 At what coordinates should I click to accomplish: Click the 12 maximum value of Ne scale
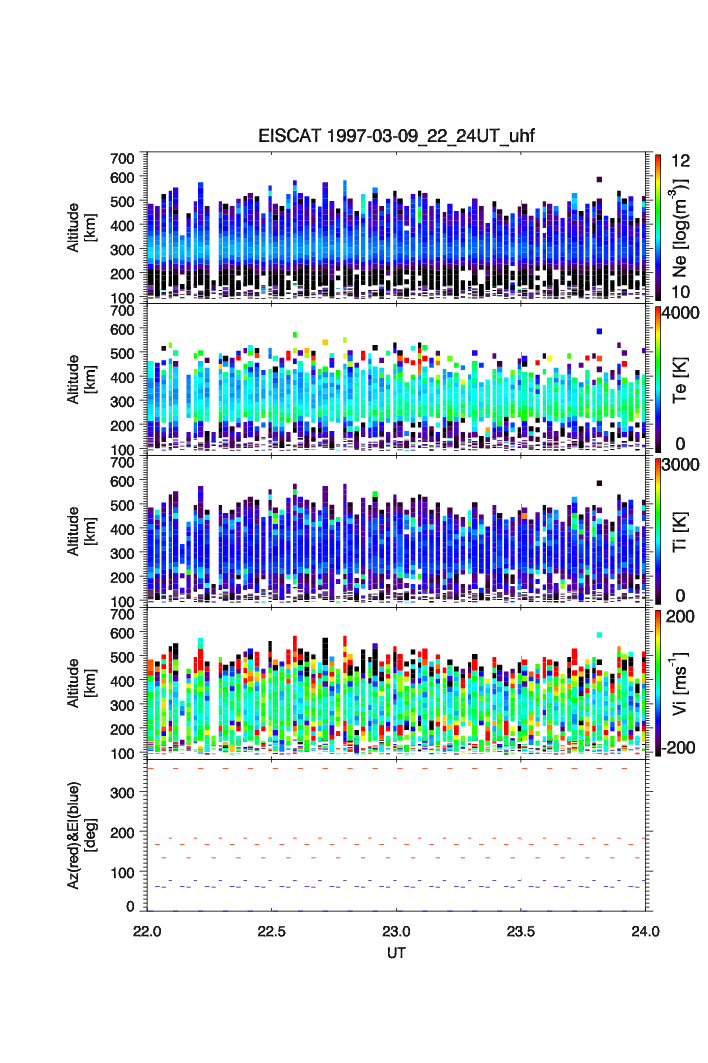(x=680, y=161)
